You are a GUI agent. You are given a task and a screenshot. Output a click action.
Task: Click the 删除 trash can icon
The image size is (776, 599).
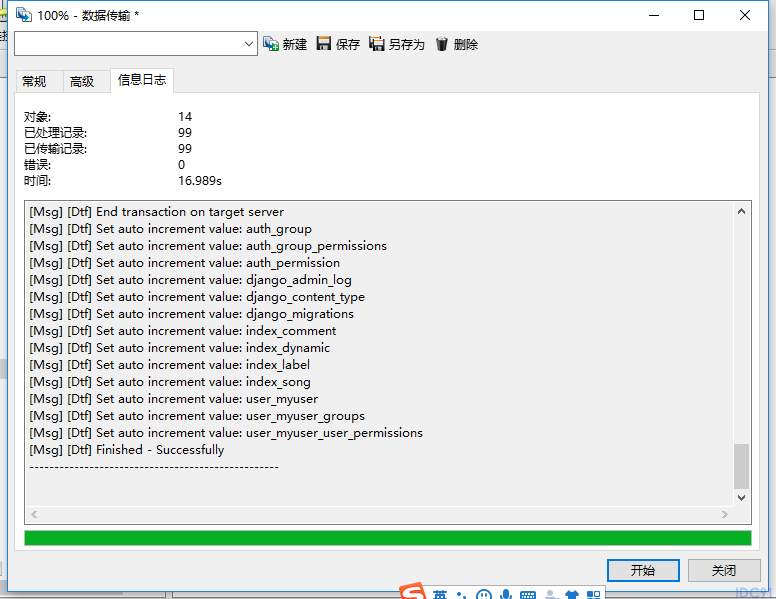(x=441, y=44)
